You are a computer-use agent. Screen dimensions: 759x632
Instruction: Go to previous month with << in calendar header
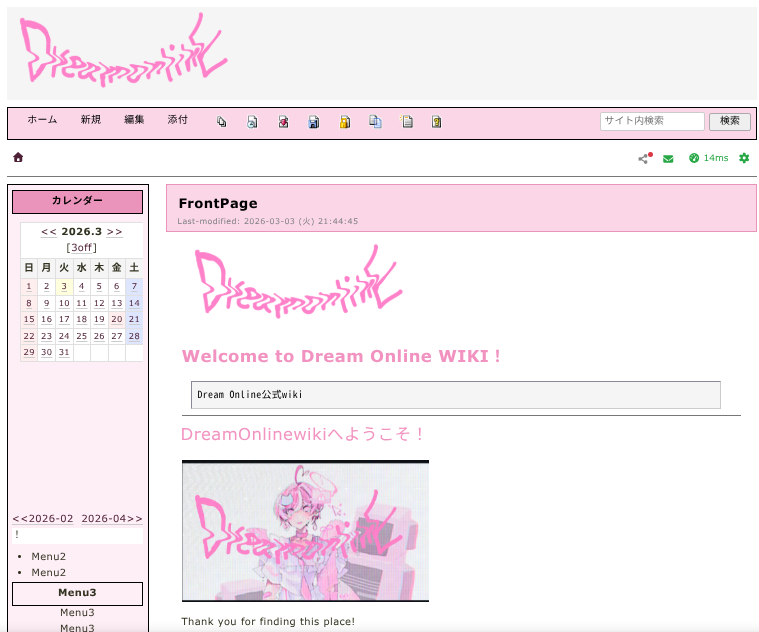point(49,232)
